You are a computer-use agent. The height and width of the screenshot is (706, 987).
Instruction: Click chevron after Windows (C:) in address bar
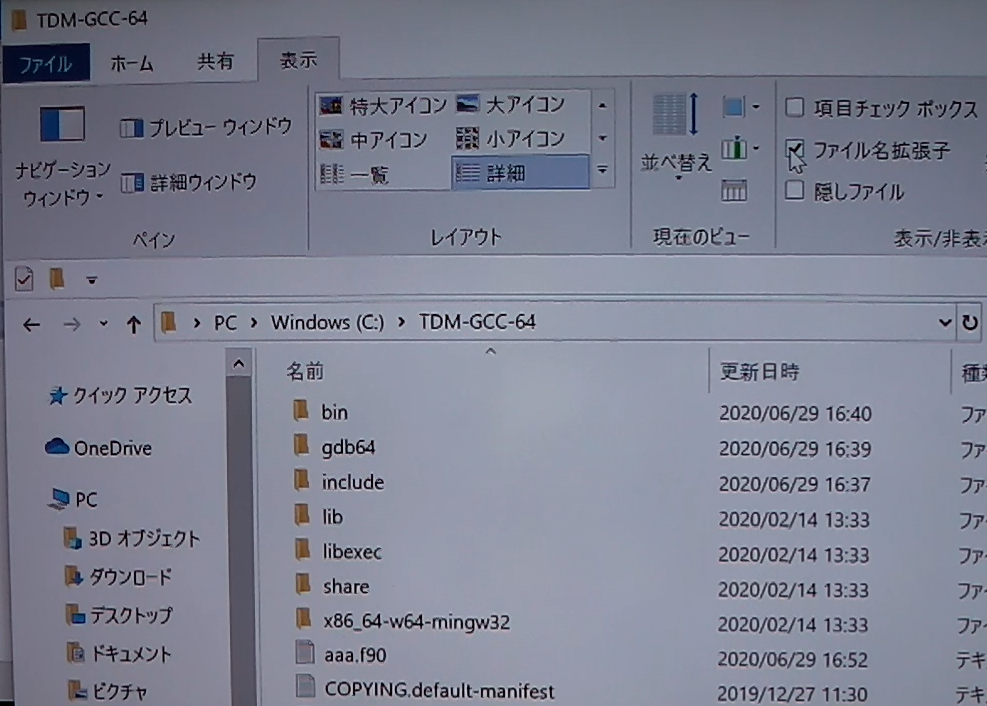(402, 322)
